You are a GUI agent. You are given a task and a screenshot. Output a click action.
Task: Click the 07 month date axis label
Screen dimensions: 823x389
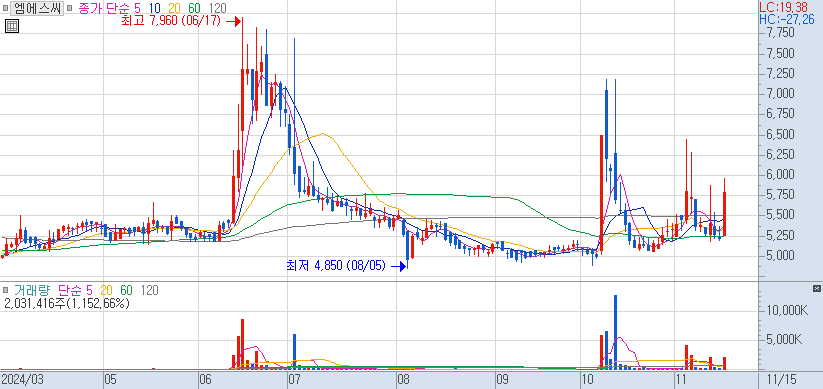(x=295, y=380)
